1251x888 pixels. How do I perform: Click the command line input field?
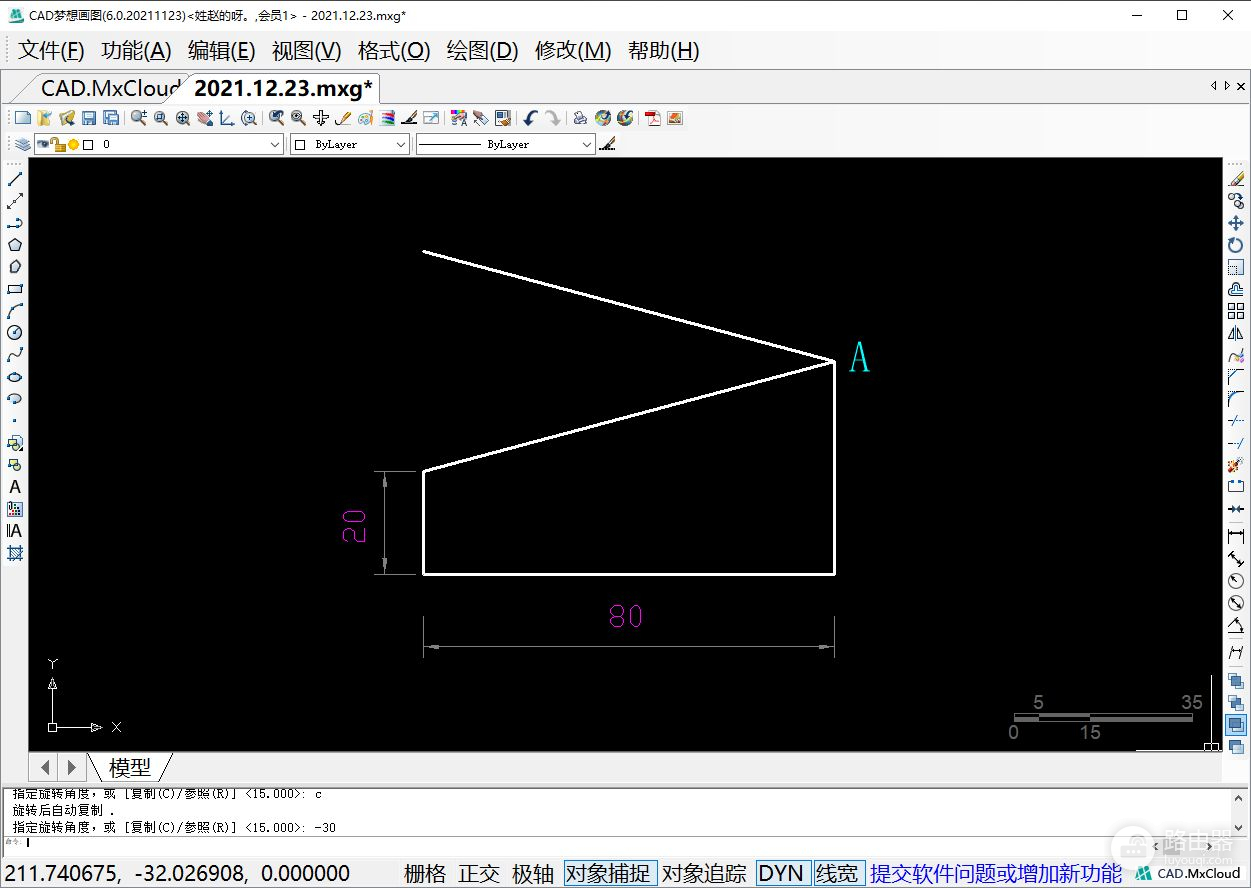[600, 842]
